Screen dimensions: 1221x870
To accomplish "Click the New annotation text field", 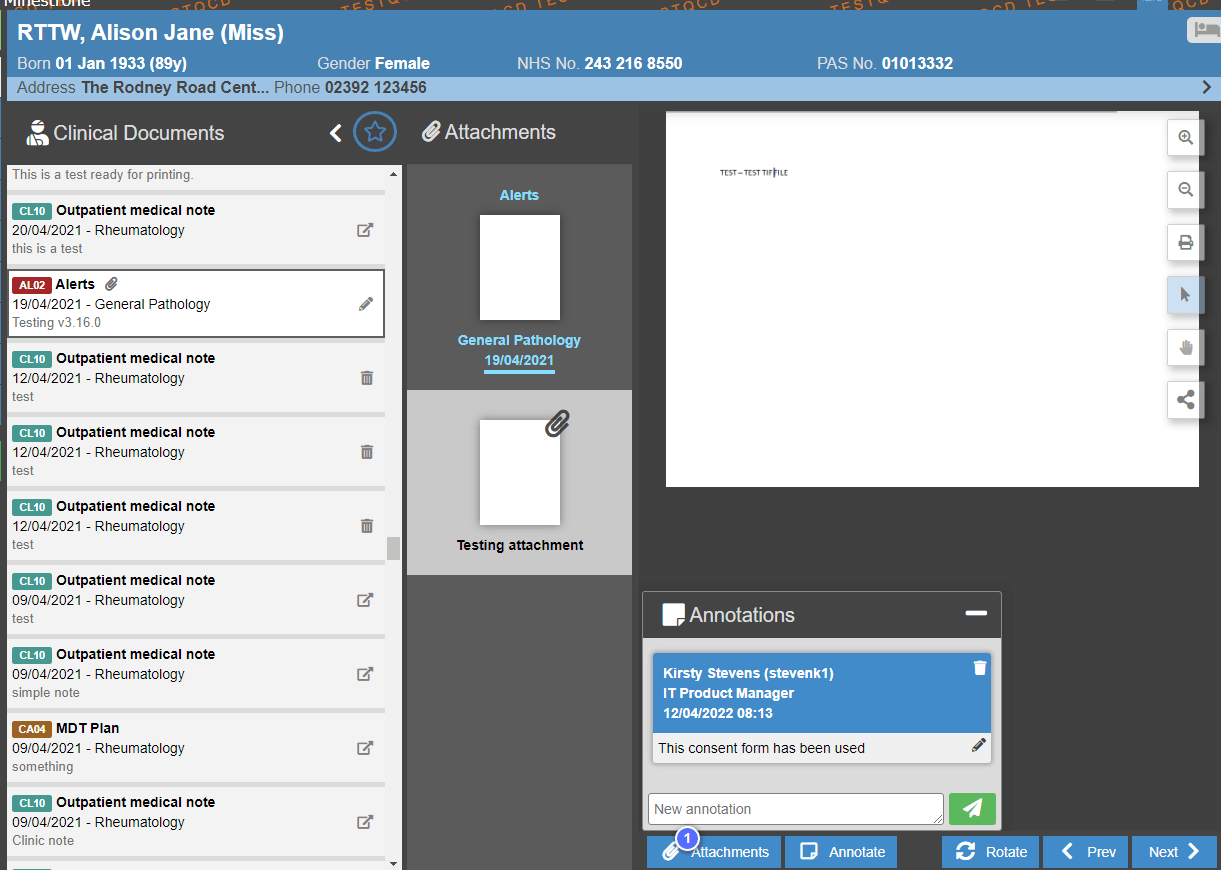I will tap(795, 809).
